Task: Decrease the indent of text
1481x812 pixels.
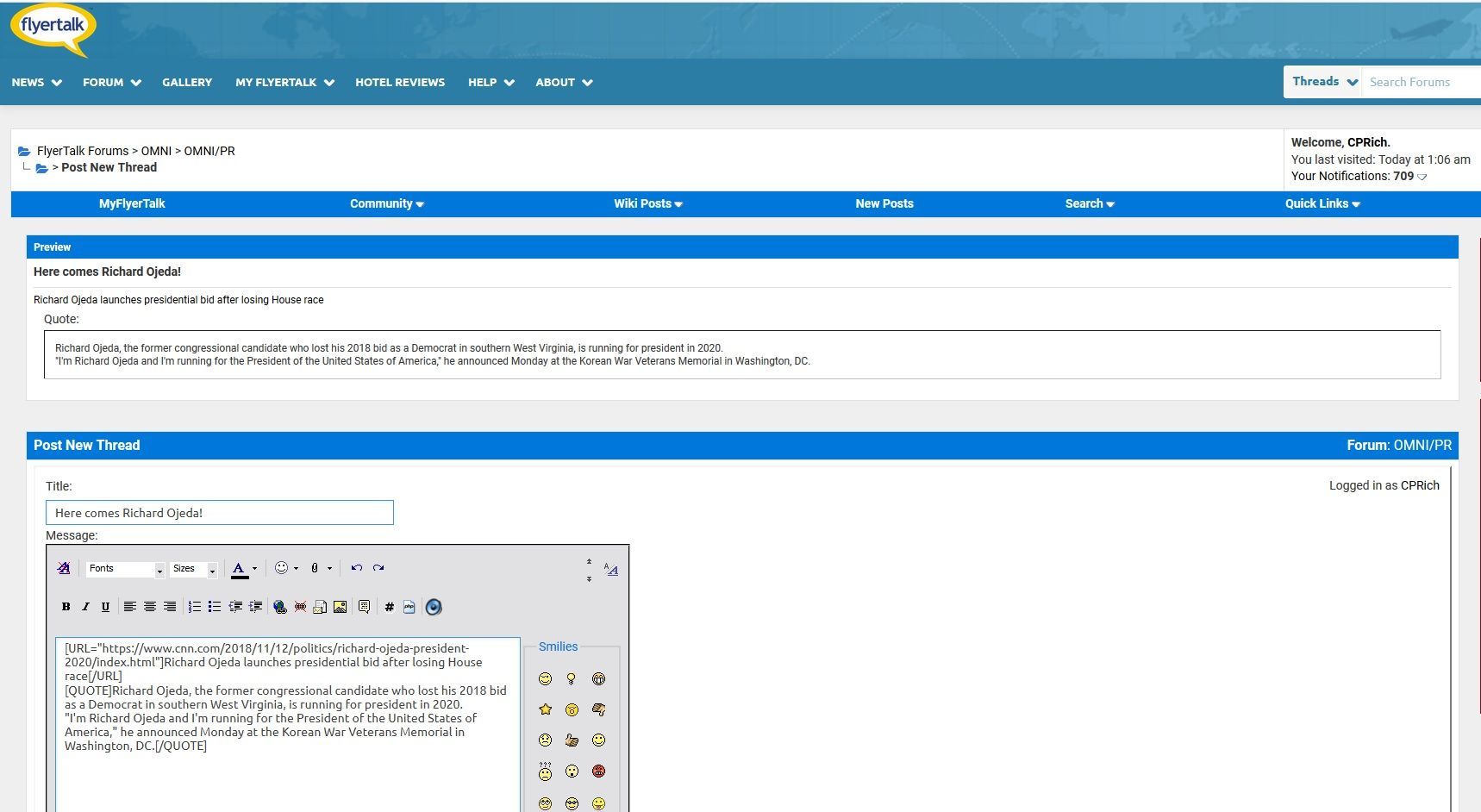Action: [x=235, y=607]
